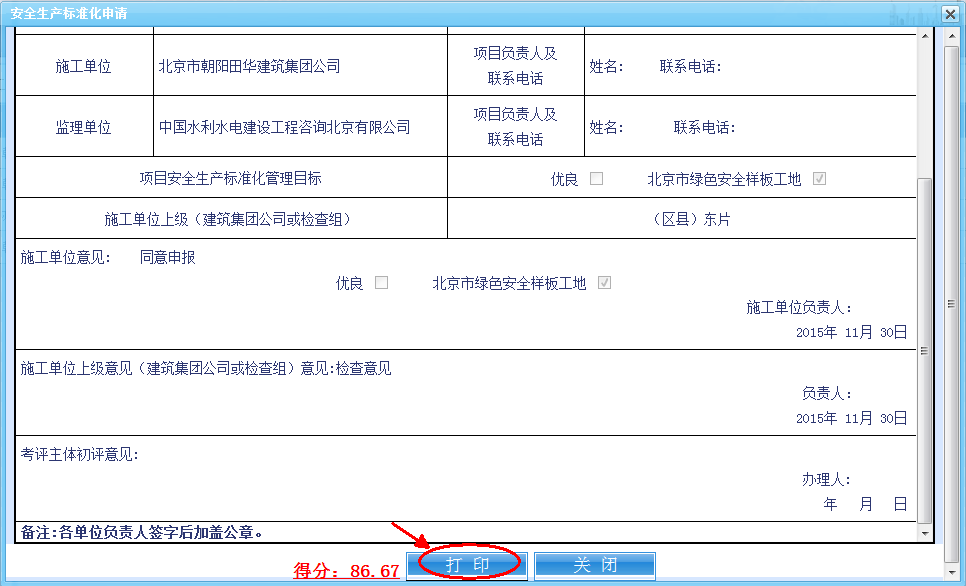Click the 检查意见 text in 上级意见 section
The height and width of the screenshot is (586, 966).
coord(363,369)
